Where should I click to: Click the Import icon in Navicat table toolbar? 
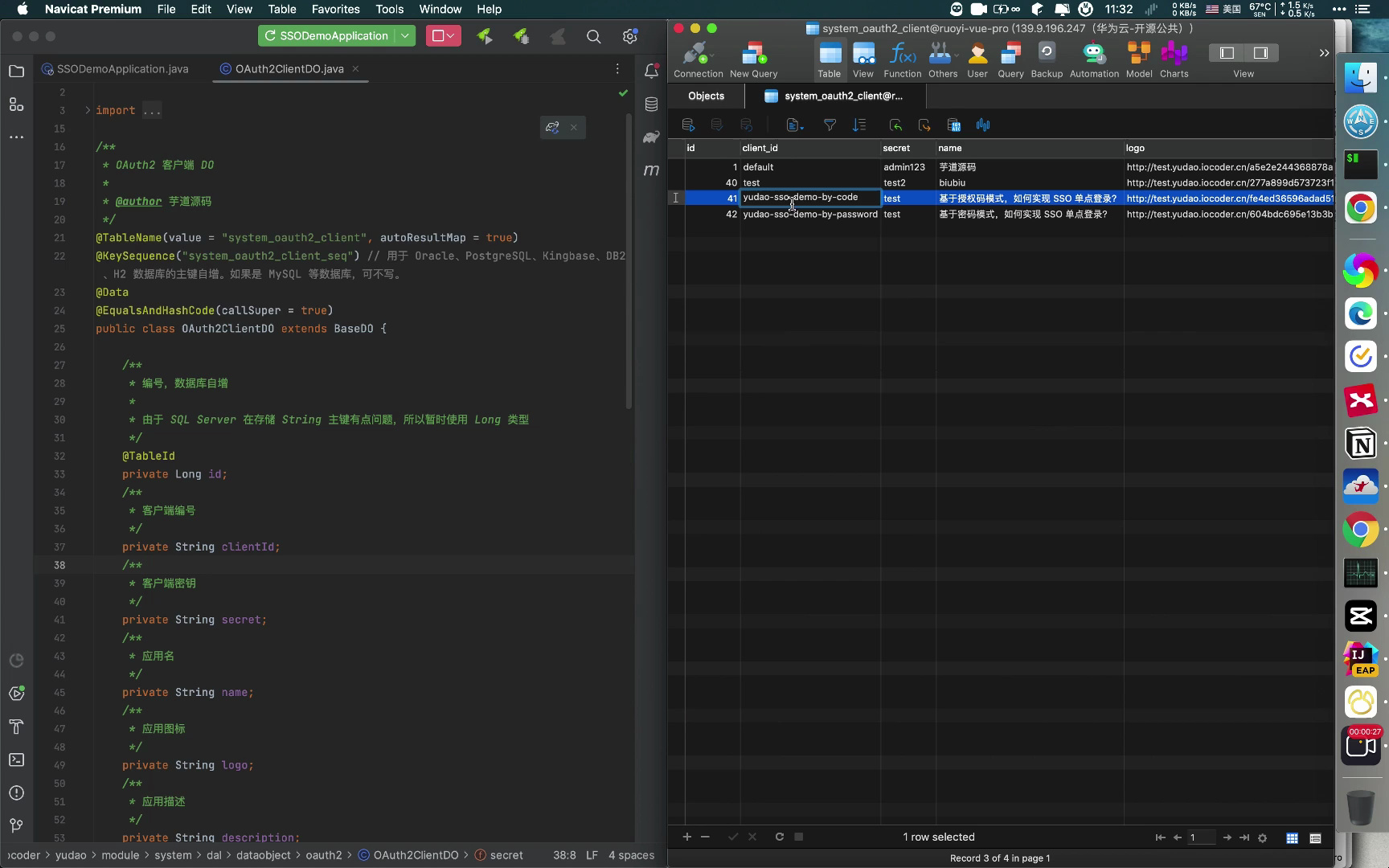point(895,125)
